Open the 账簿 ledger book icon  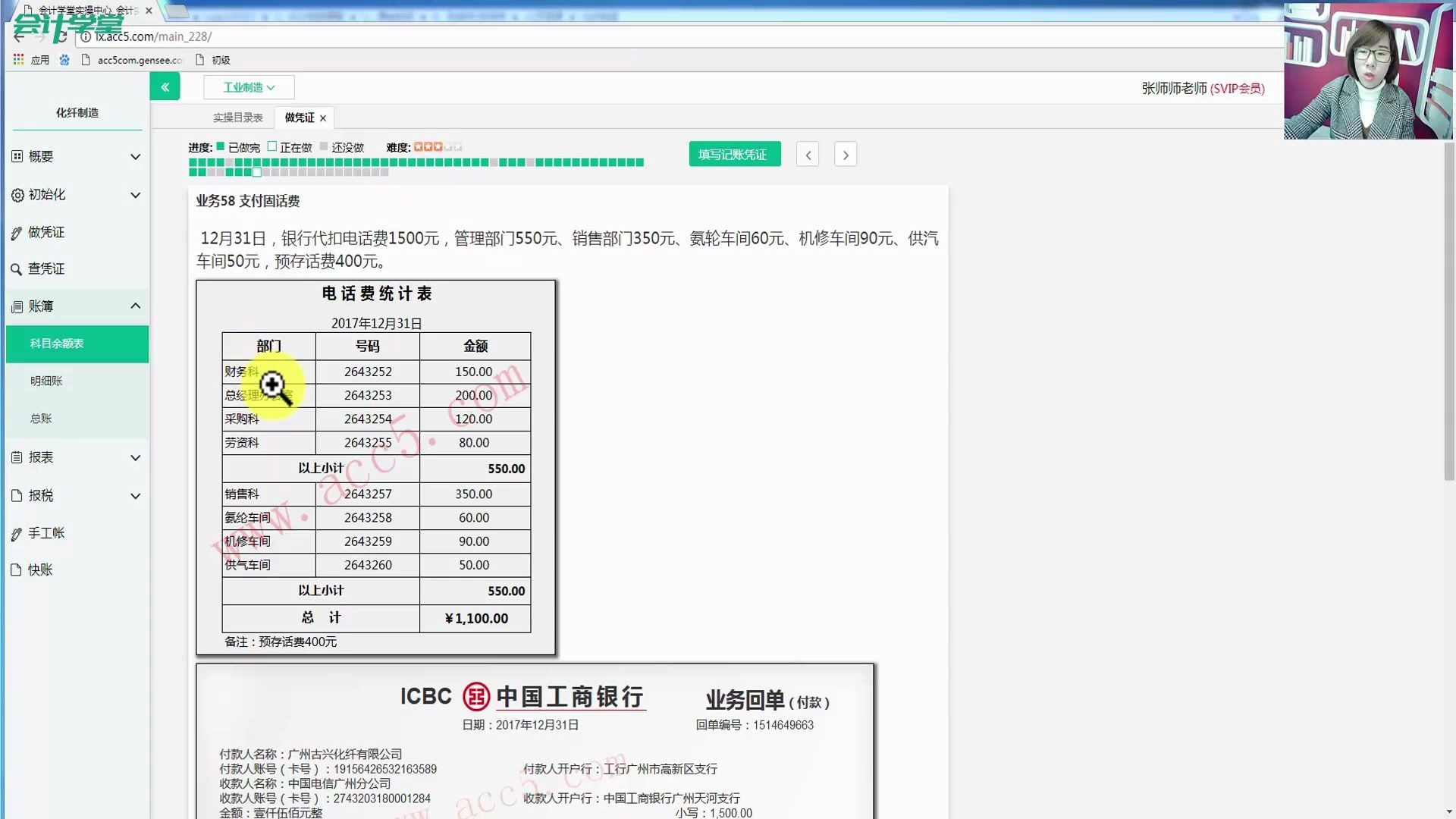[17, 306]
